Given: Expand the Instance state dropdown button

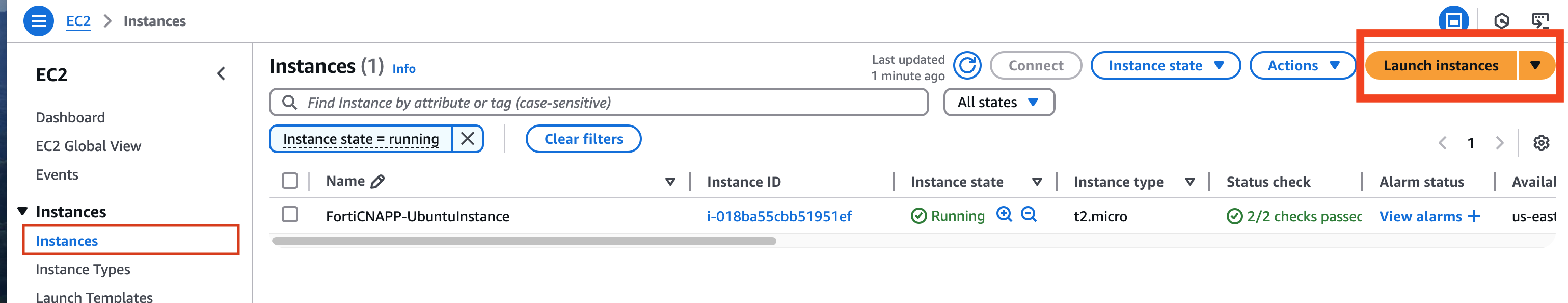Looking at the screenshot, I should (1165, 65).
